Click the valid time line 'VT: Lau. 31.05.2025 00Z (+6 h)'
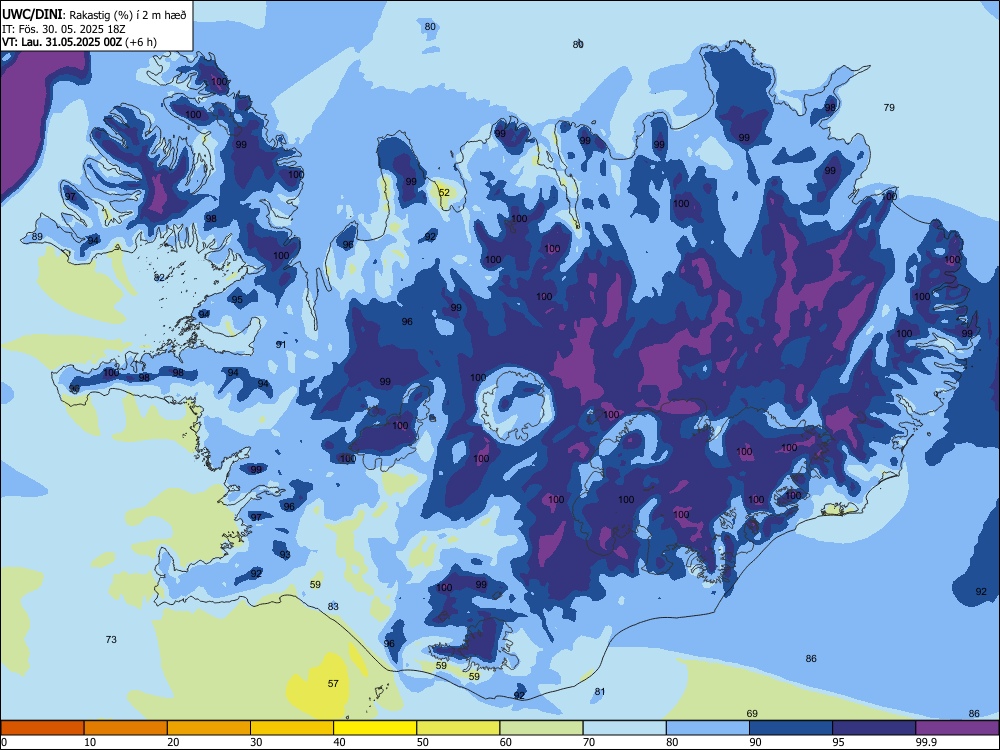The width and height of the screenshot is (1000, 750). 79,42
